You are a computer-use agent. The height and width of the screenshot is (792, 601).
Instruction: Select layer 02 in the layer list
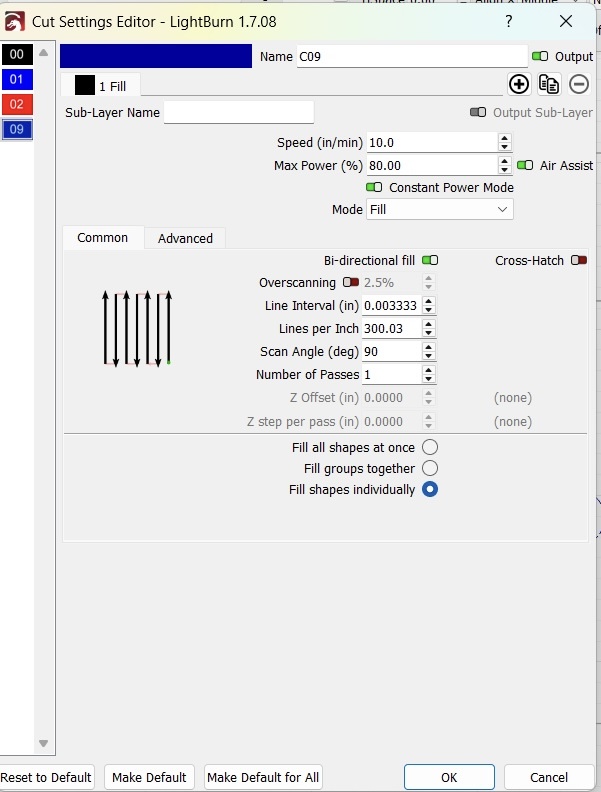17,104
